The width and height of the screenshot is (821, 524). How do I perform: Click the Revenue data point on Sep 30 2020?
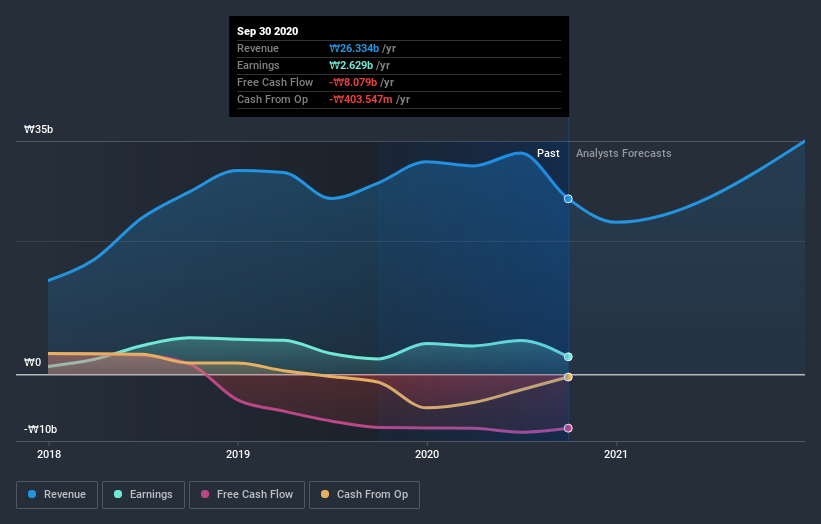point(568,199)
